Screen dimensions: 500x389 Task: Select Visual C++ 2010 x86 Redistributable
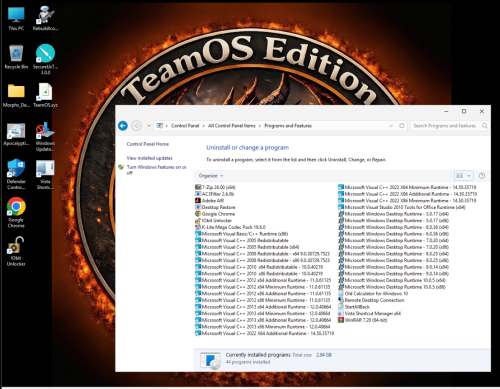(x=259, y=273)
